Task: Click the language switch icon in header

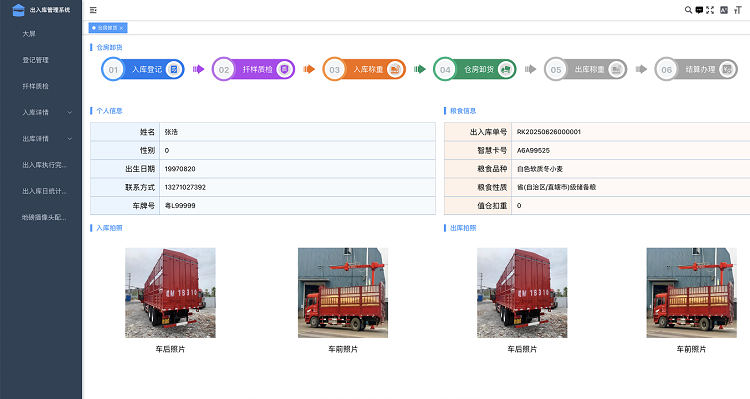Action: [x=724, y=10]
